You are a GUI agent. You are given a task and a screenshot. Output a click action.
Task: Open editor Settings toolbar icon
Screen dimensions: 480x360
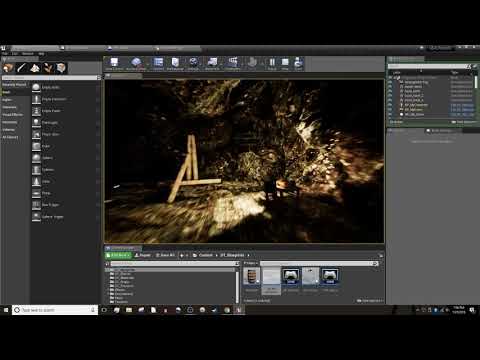pyautogui.click(x=193, y=63)
